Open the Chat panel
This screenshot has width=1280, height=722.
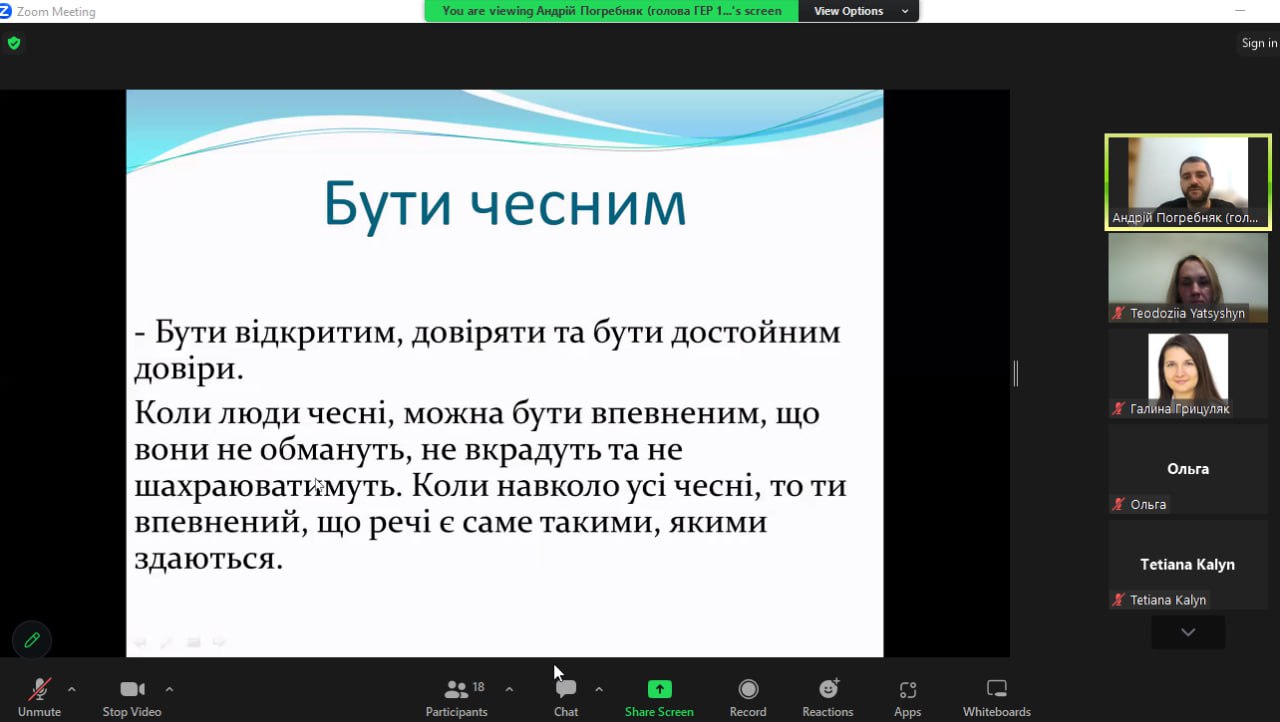[x=566, y=696]
